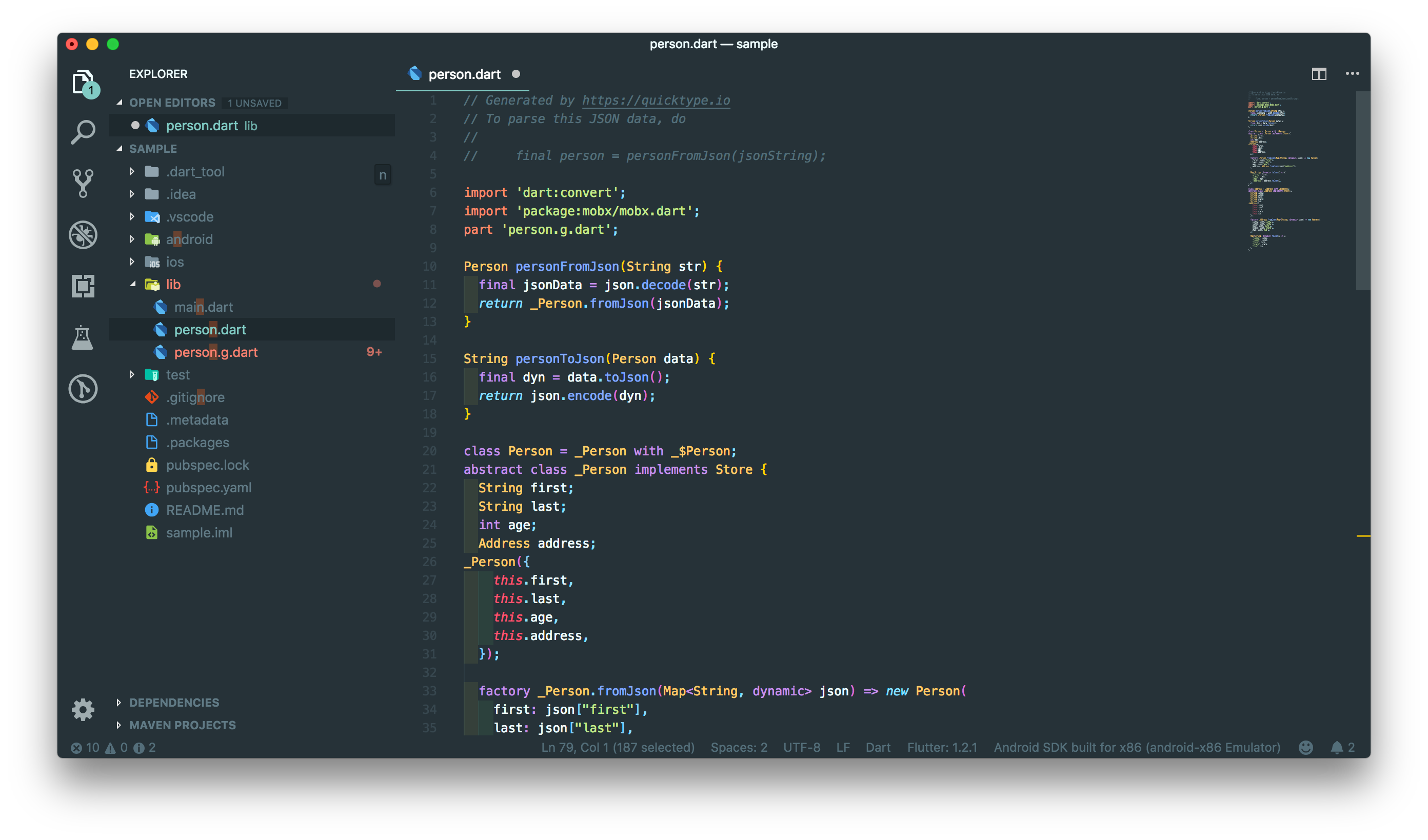This screenshot has width=1428, height=840.
Task: Click the errors count icon in status bar
Action: coord(76,748)
